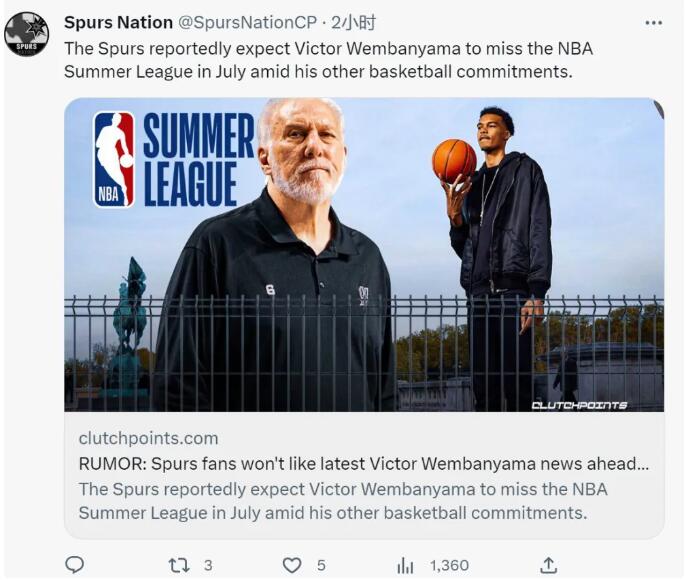Click the link card description text

point(343,500)
